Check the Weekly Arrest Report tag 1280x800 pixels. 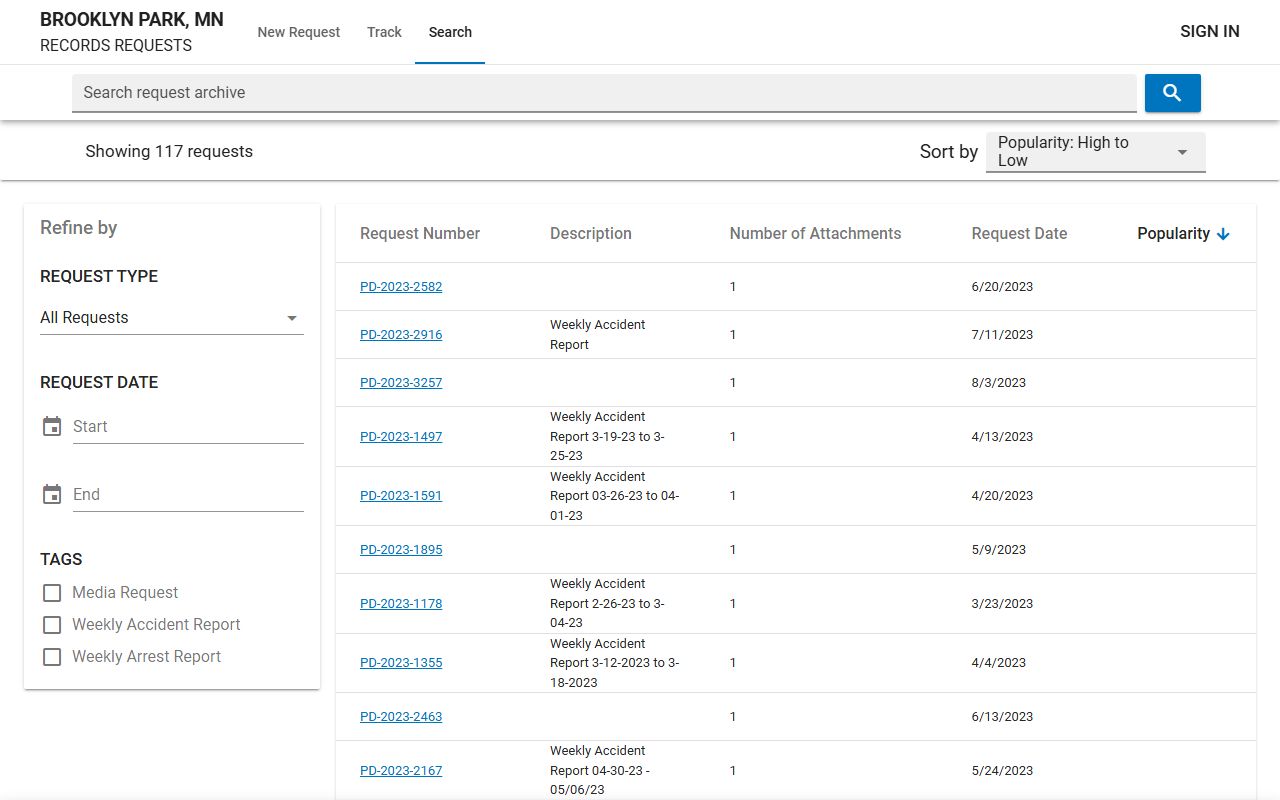click(52, 657)
